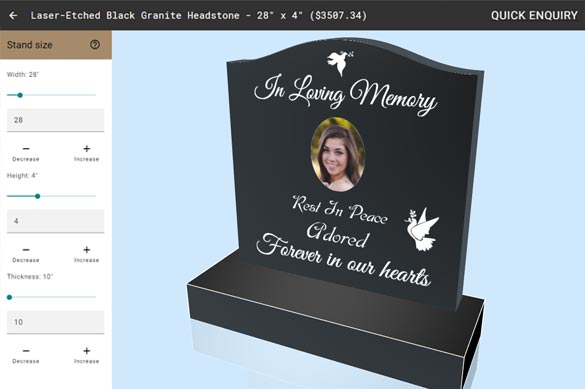Decrease the stand width with minus icon
The height and width of the screenshot is (389, 585).
pyautogui.click(x=26, y=149)
